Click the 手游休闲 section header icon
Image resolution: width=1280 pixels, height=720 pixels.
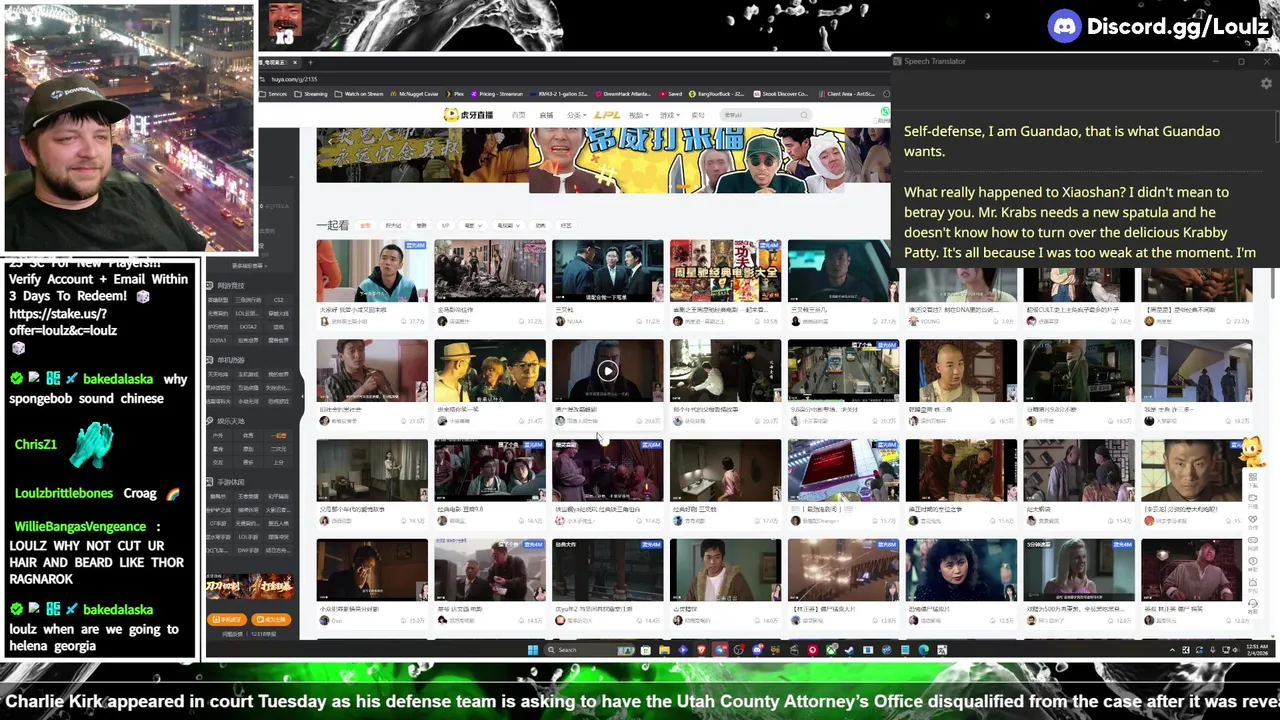(x=209, y=482)
